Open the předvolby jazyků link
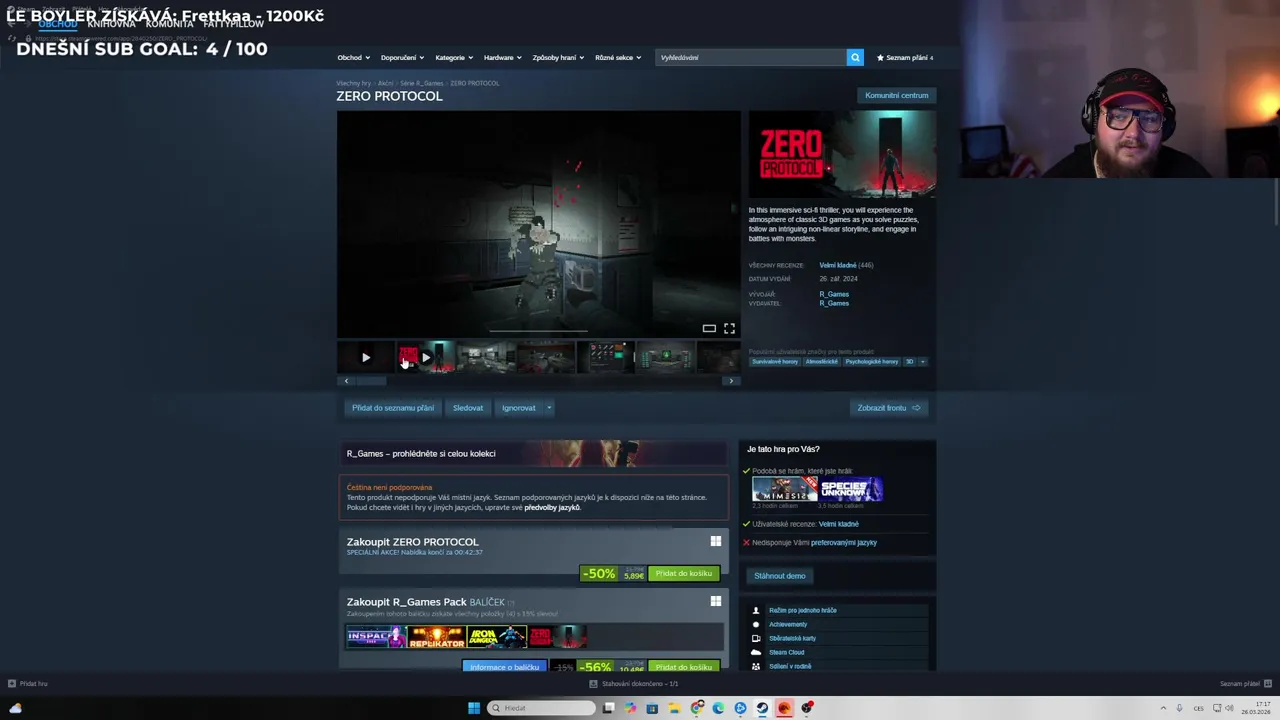Image resolution: width=1280 pixels, height=720 pixels. pos(553,507)
